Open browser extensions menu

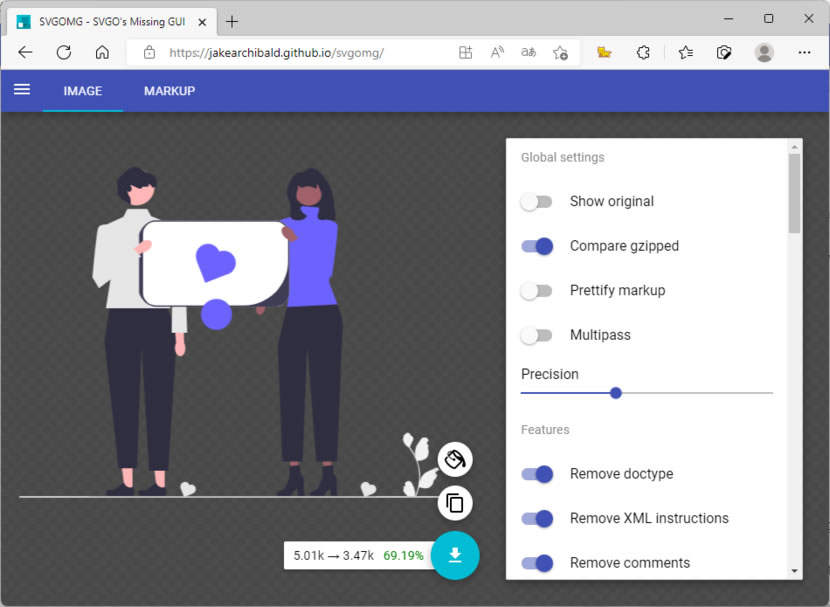pos(643,53)
